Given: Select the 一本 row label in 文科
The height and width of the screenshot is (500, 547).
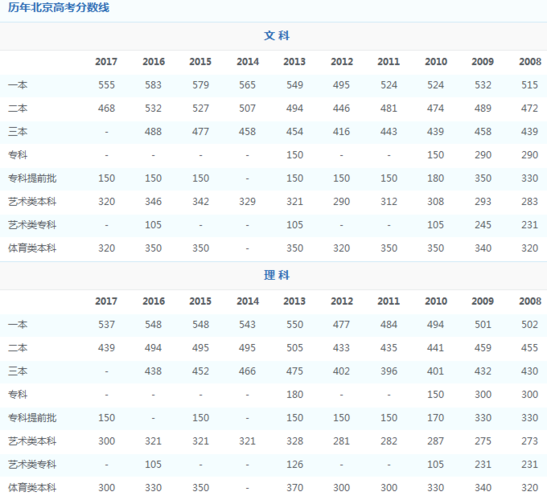Looking at the screenshot, I should [x=18, y=85].
